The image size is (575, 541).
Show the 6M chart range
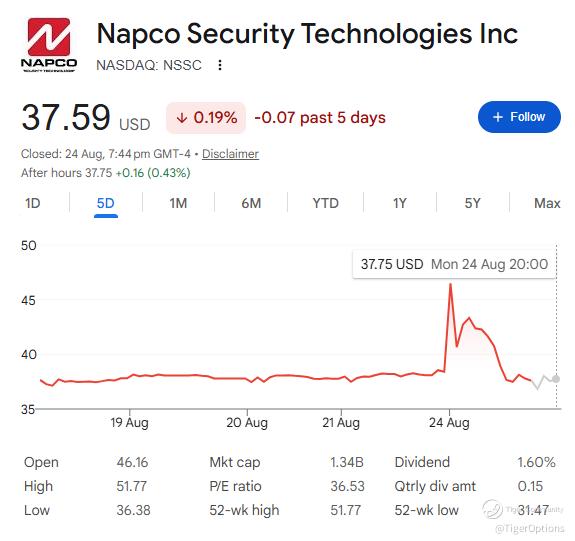coord(251,203)
